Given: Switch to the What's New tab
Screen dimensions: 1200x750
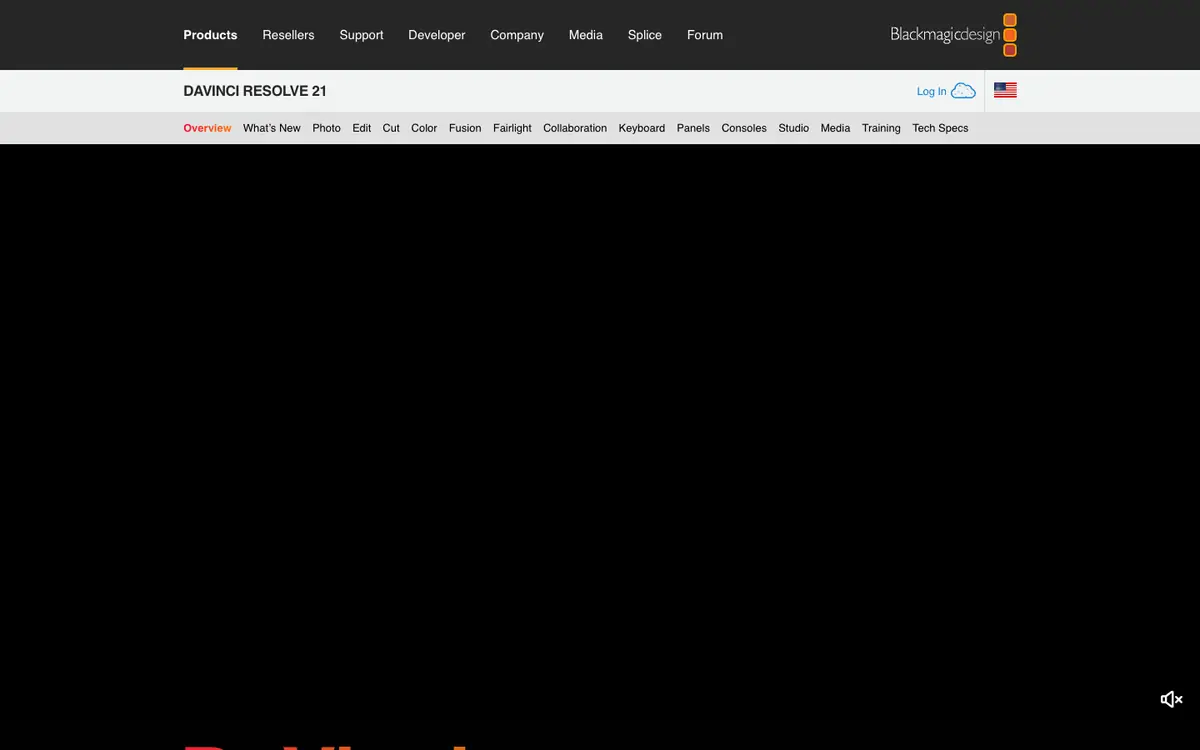Looking at the screenshot, I should (x=272, y=128).
